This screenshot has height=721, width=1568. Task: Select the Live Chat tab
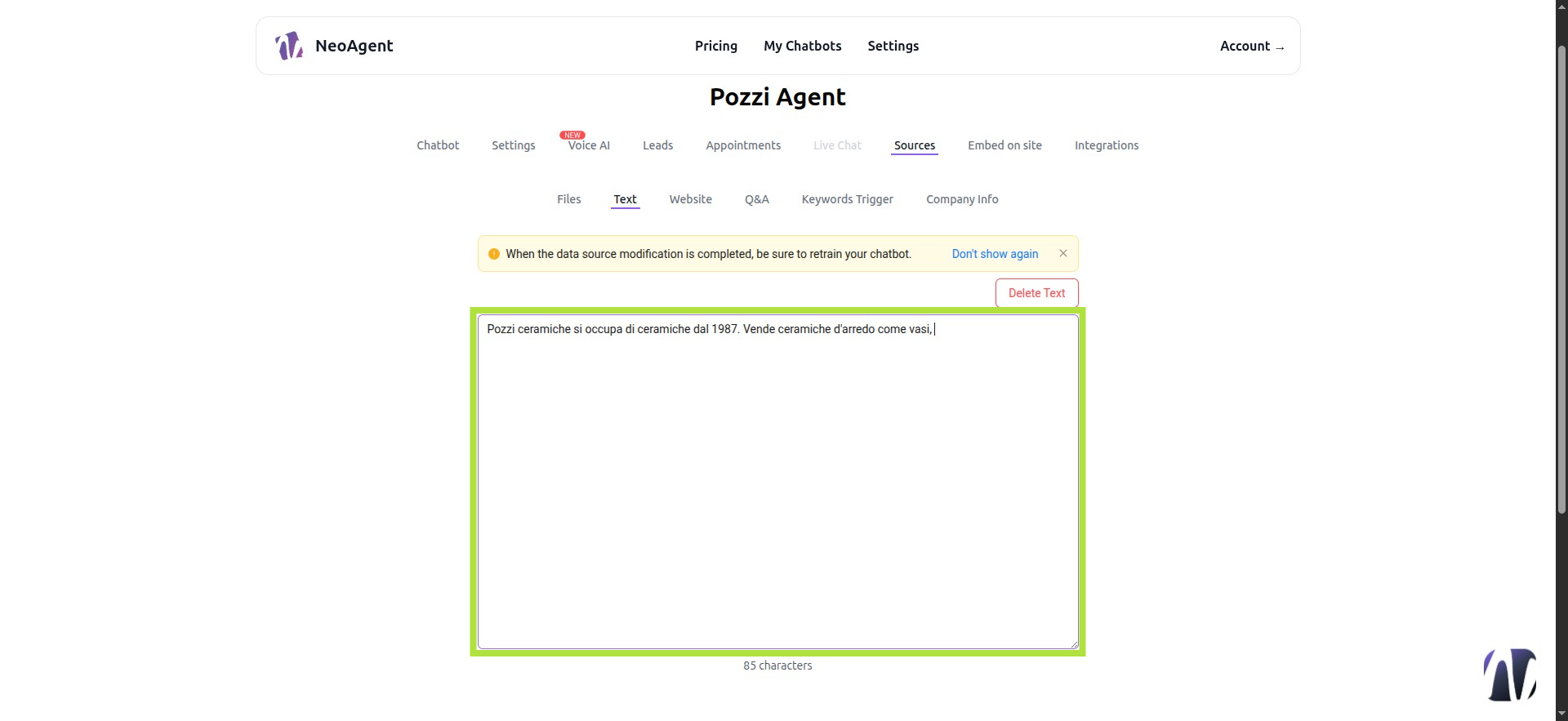pyautogui.click(x=837, y=145)
